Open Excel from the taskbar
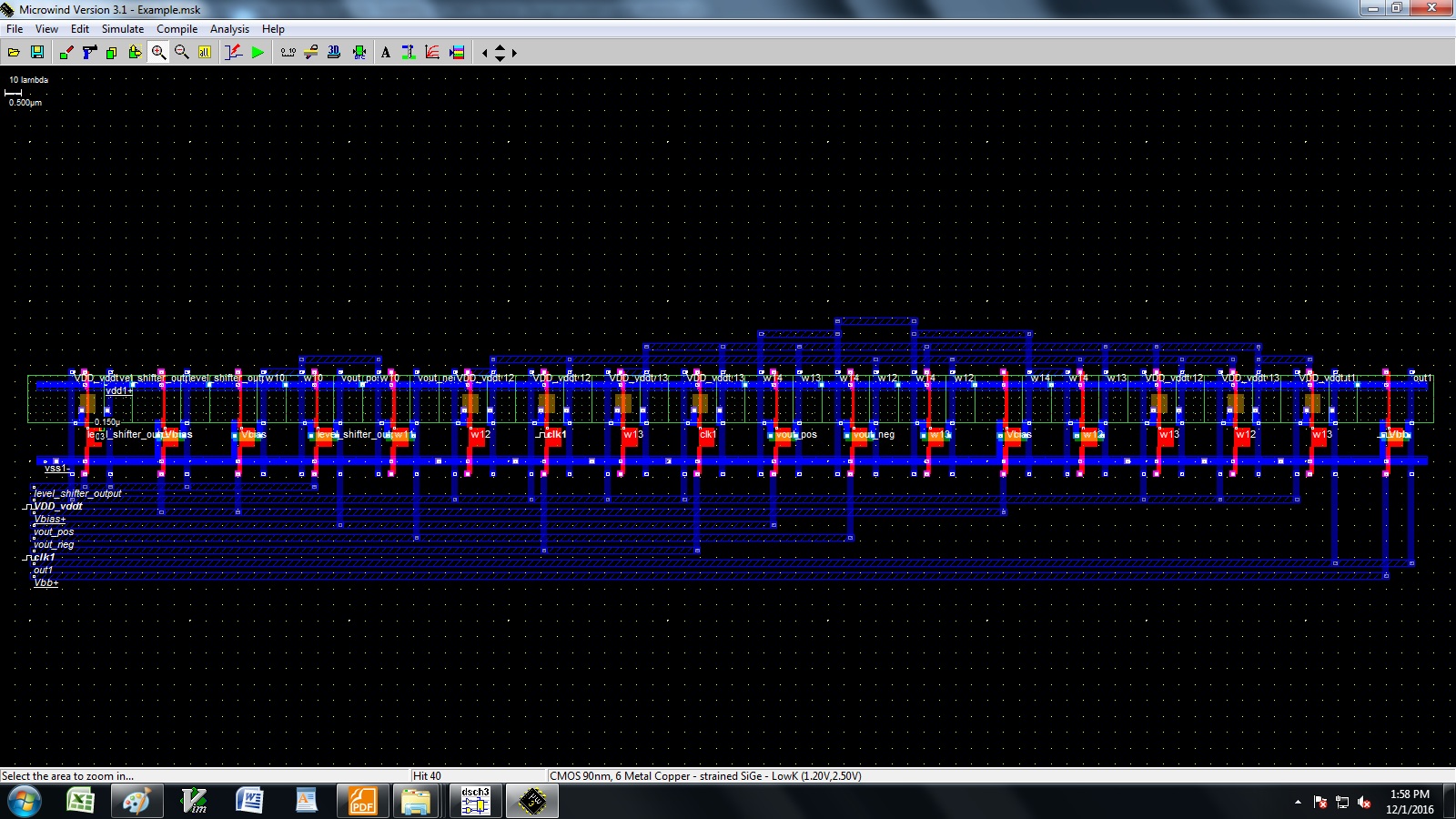Image resolution: width=1456 pixels, height=819 pixels. coord(82,802)
